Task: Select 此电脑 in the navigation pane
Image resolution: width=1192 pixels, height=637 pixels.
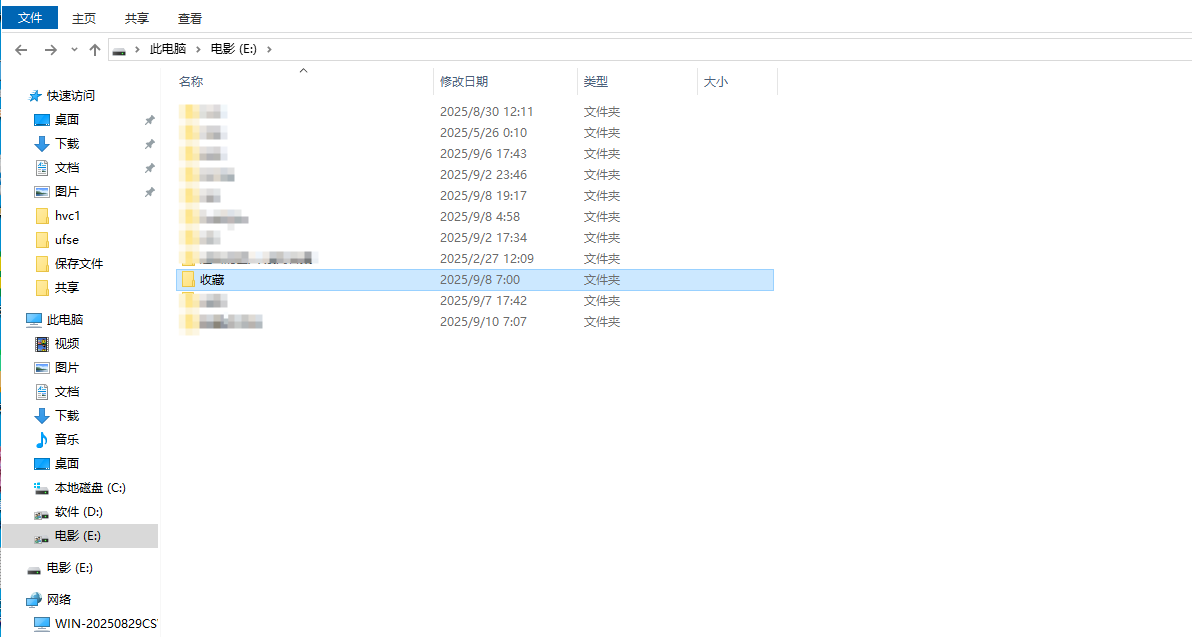Action: pos(65,319)
